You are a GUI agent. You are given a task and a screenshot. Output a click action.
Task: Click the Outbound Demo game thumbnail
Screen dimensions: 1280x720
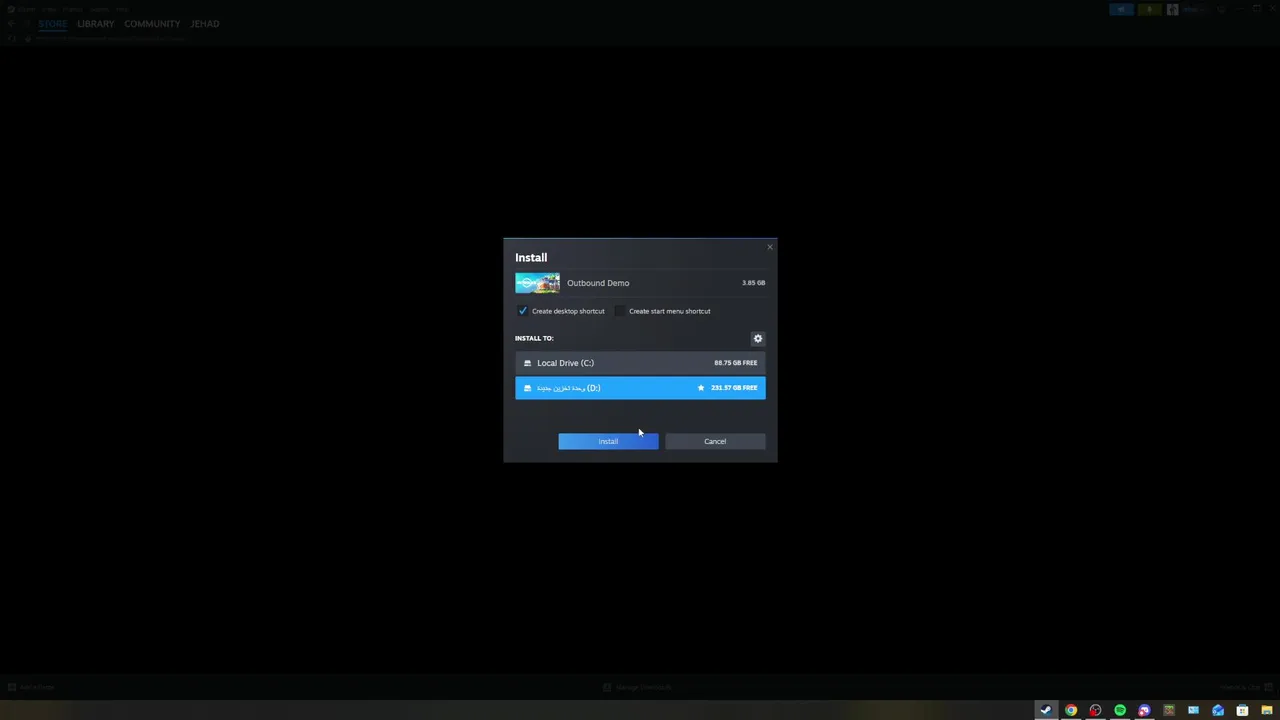[x=538, y=283]
